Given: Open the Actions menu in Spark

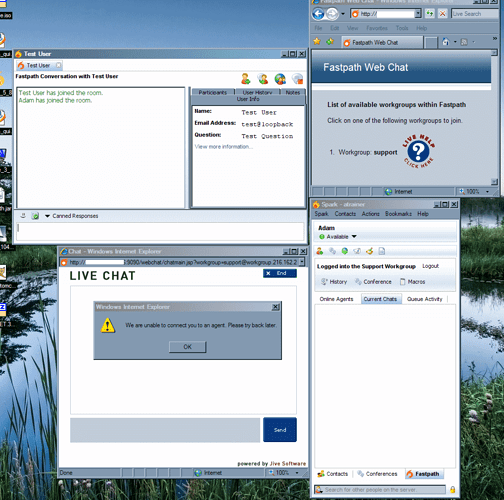Looking at the screenshot, I should (x=370, y=214).
